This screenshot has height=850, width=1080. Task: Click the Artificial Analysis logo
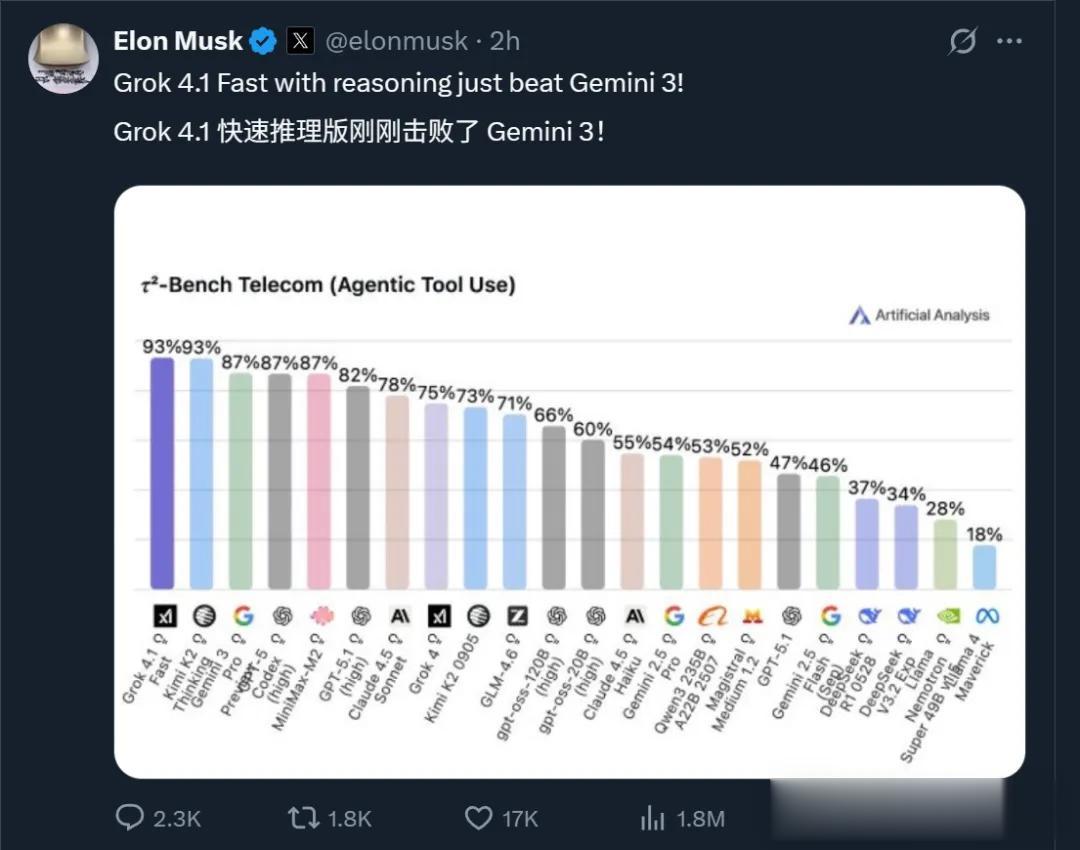tap(919, 315)
